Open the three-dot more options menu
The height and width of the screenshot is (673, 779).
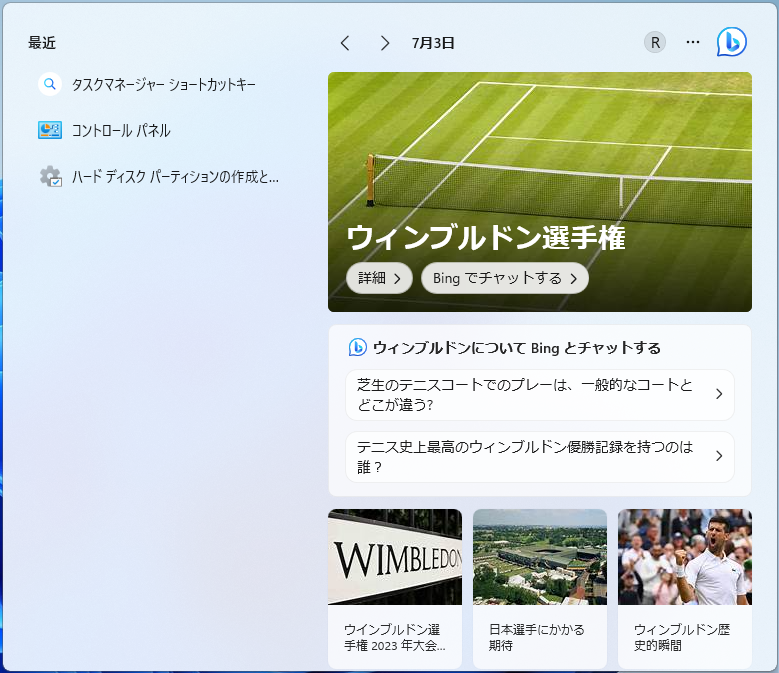(x=693, y=42)
